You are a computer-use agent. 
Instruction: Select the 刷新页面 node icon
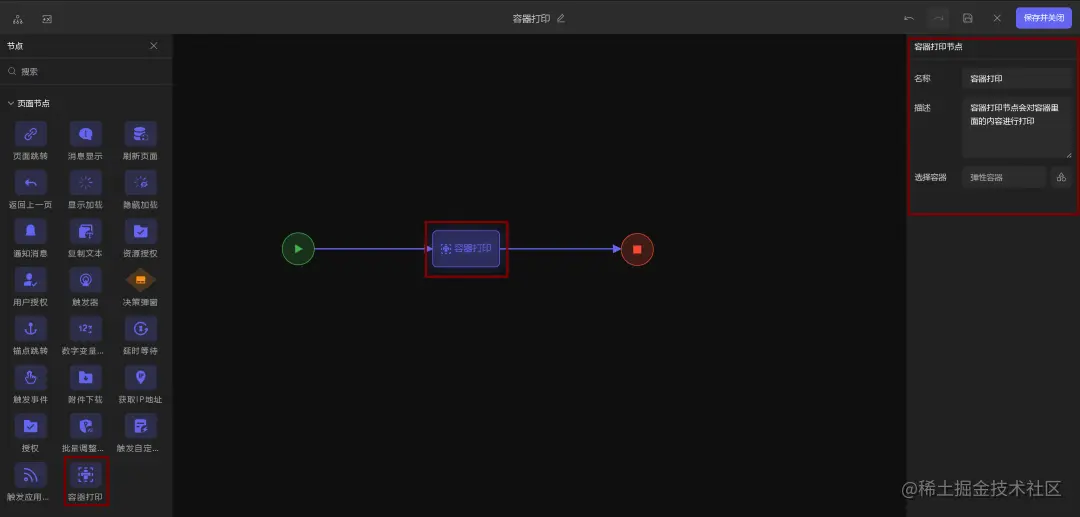(141, 134)
